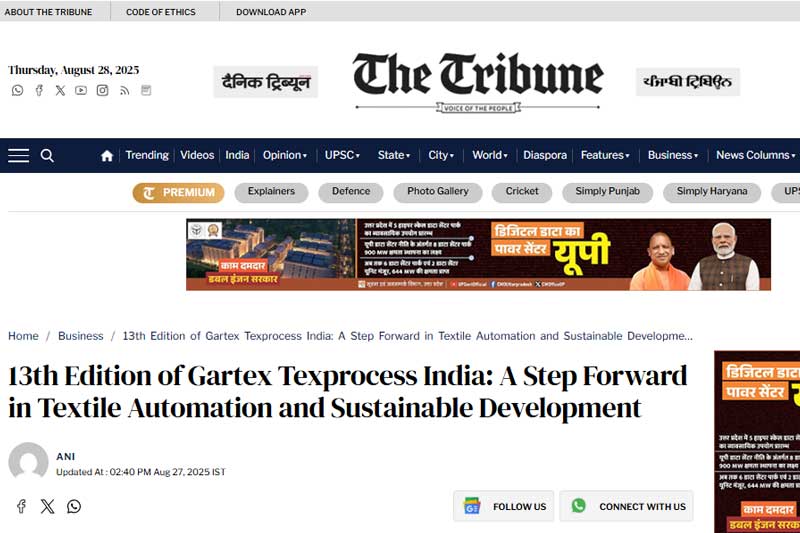Share the article on X
The width and height of the screenshot is (800, 533).
pos(47,506)
